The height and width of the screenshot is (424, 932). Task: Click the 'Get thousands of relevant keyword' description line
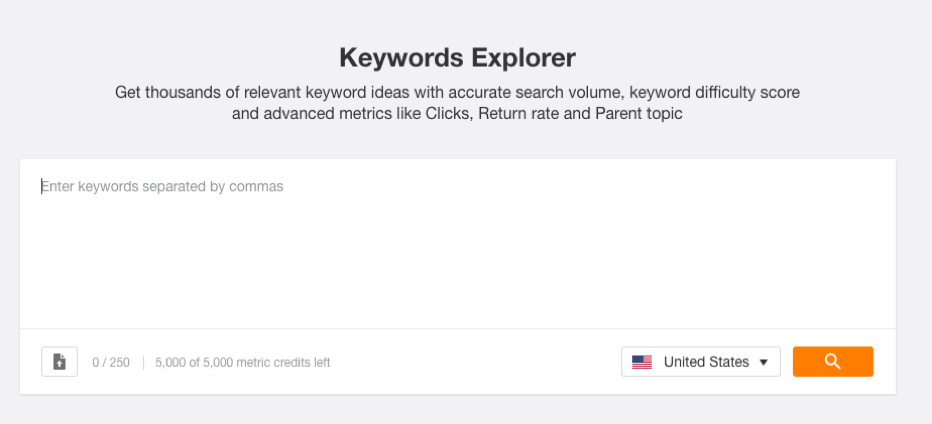[457, 93]
